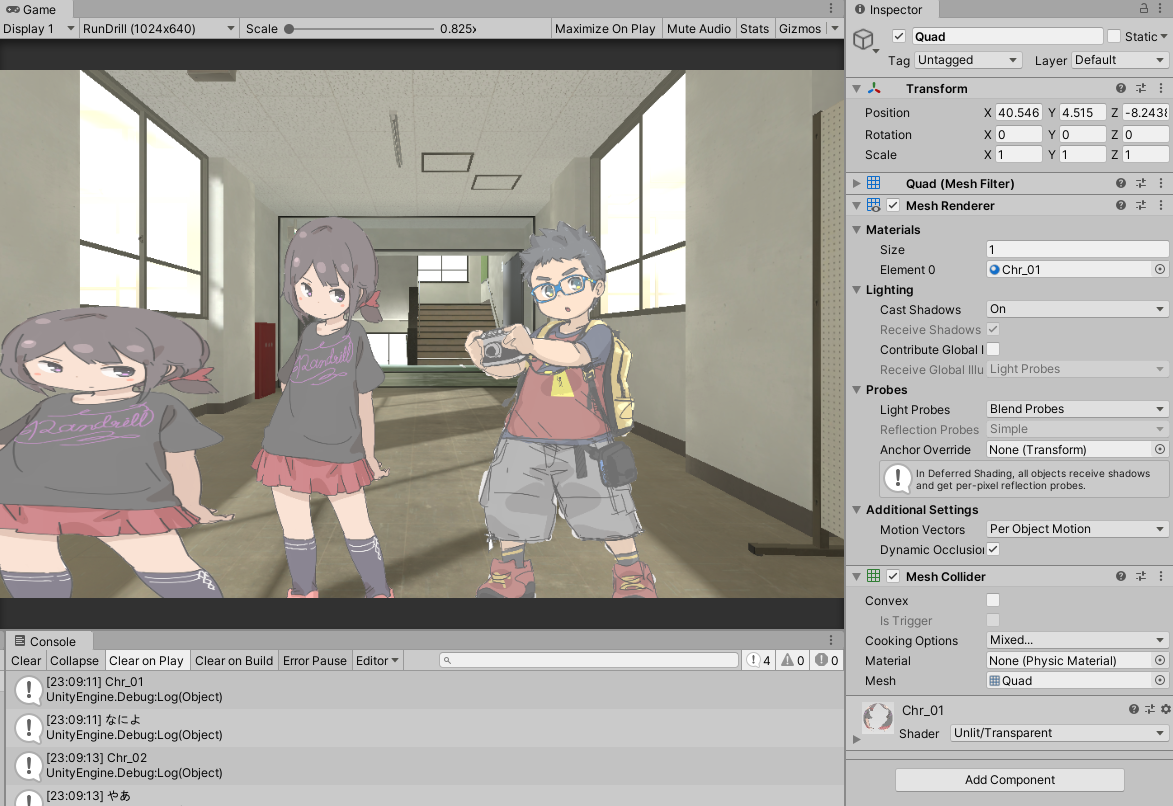Open Transform component help icon

click(1121, 88)
